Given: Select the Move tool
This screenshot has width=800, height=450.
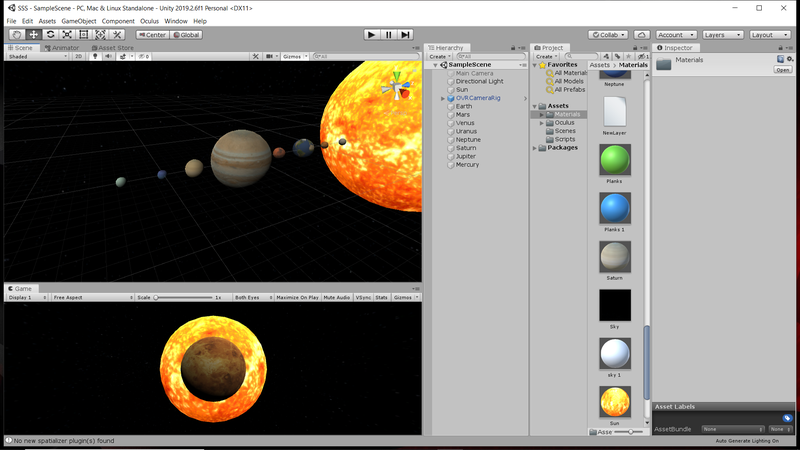Looking at the screenshot, I should (x=34, y=34).
